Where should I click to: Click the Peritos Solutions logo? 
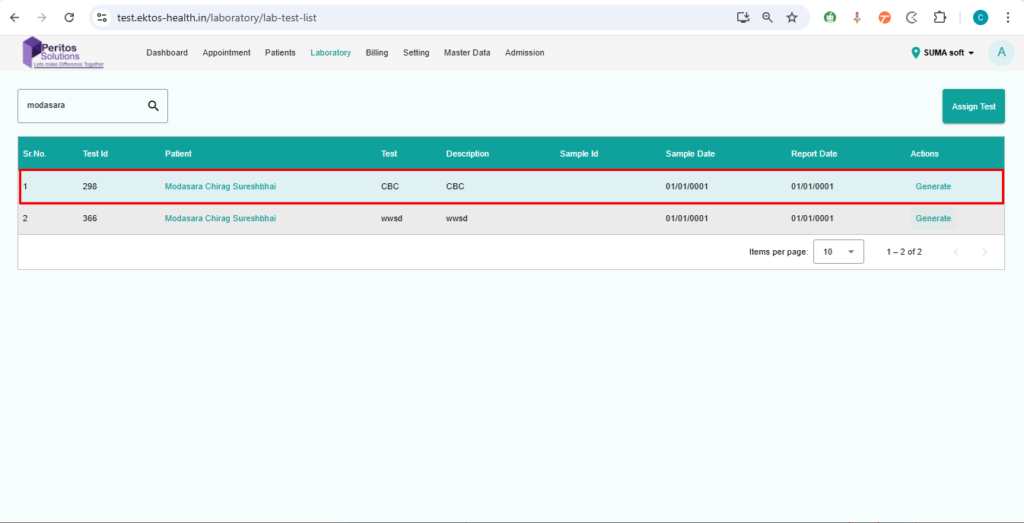[63, 53]
